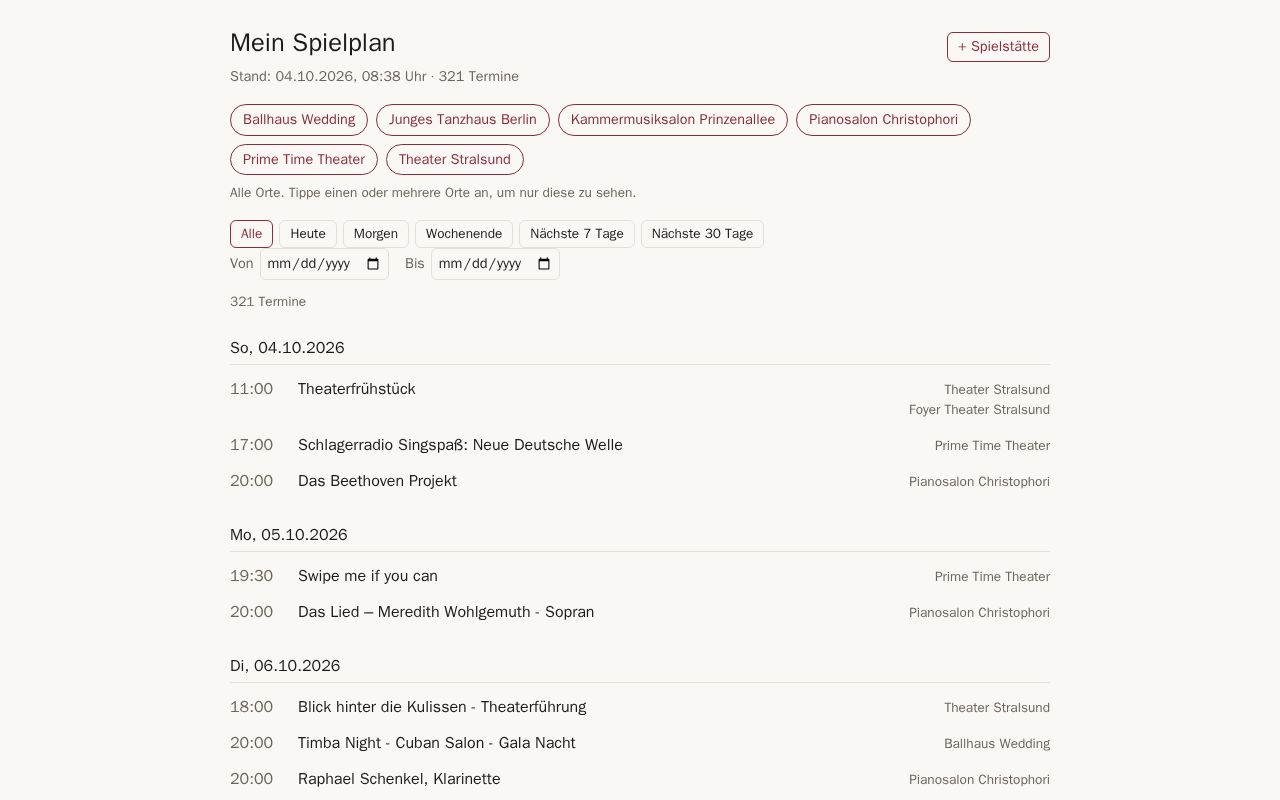This screenshot has width=1280, height=800.
Task: Toggle the Theater Stralsund filter chip
Action: (455, 160)
